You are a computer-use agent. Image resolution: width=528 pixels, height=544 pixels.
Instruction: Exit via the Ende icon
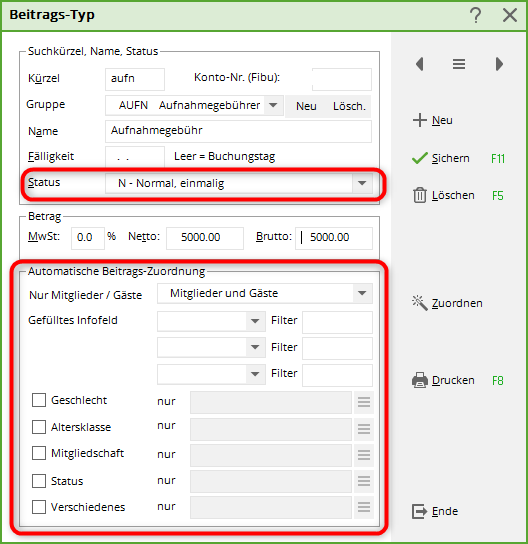pos(420,511)
